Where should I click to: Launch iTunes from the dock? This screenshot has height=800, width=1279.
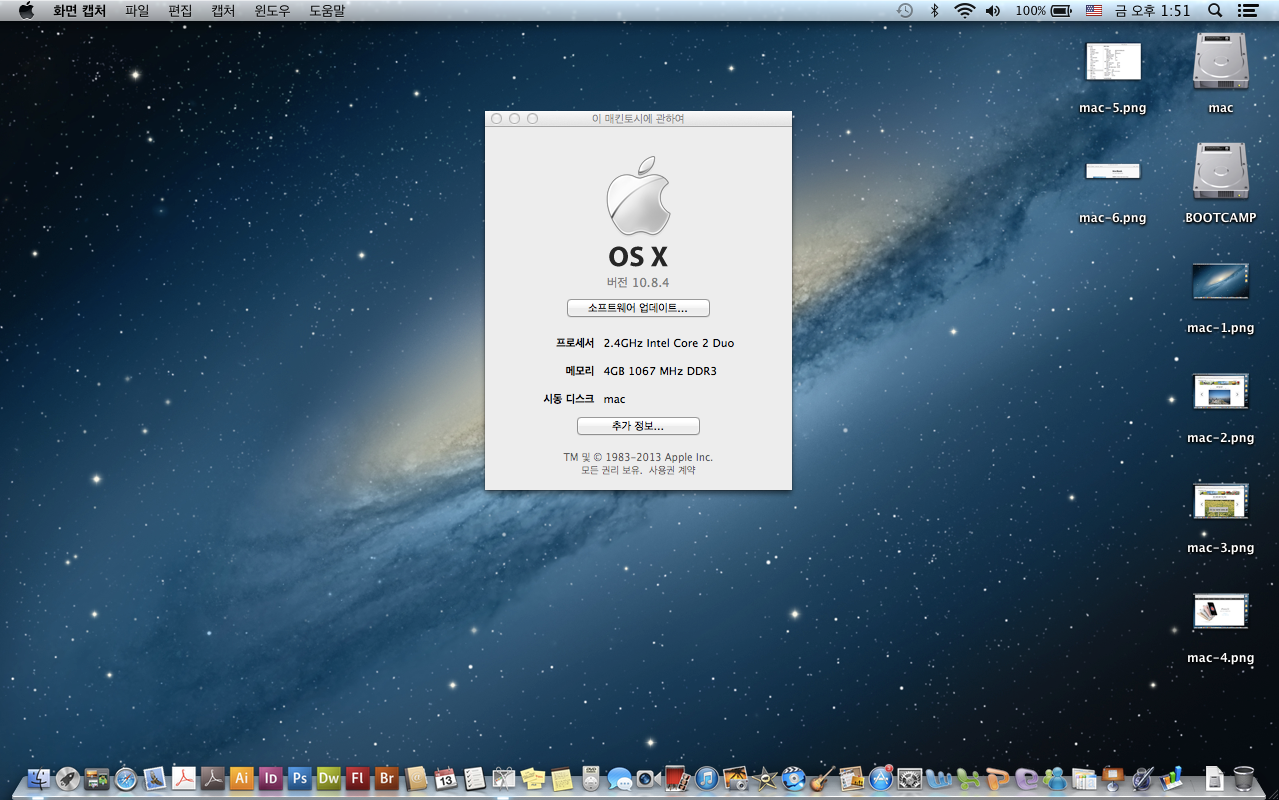pos(707,778)
